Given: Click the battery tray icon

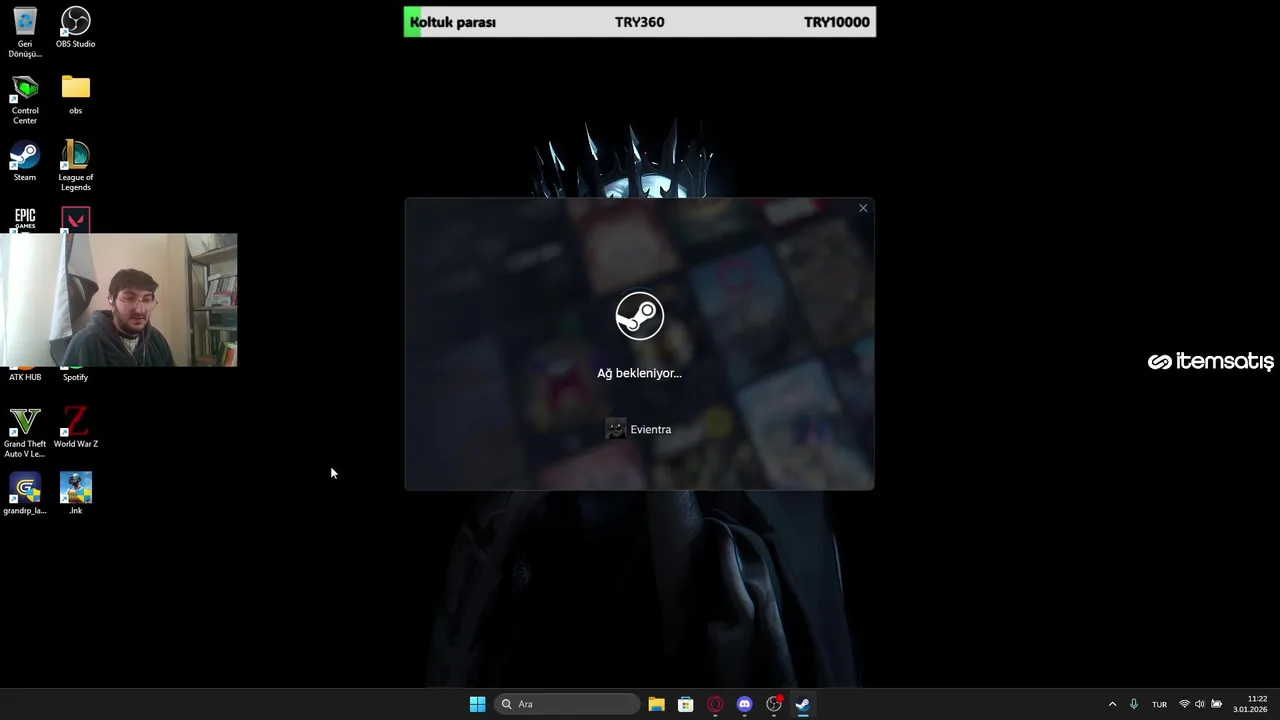Looking at the screenshot, I should coord(1217,704).
